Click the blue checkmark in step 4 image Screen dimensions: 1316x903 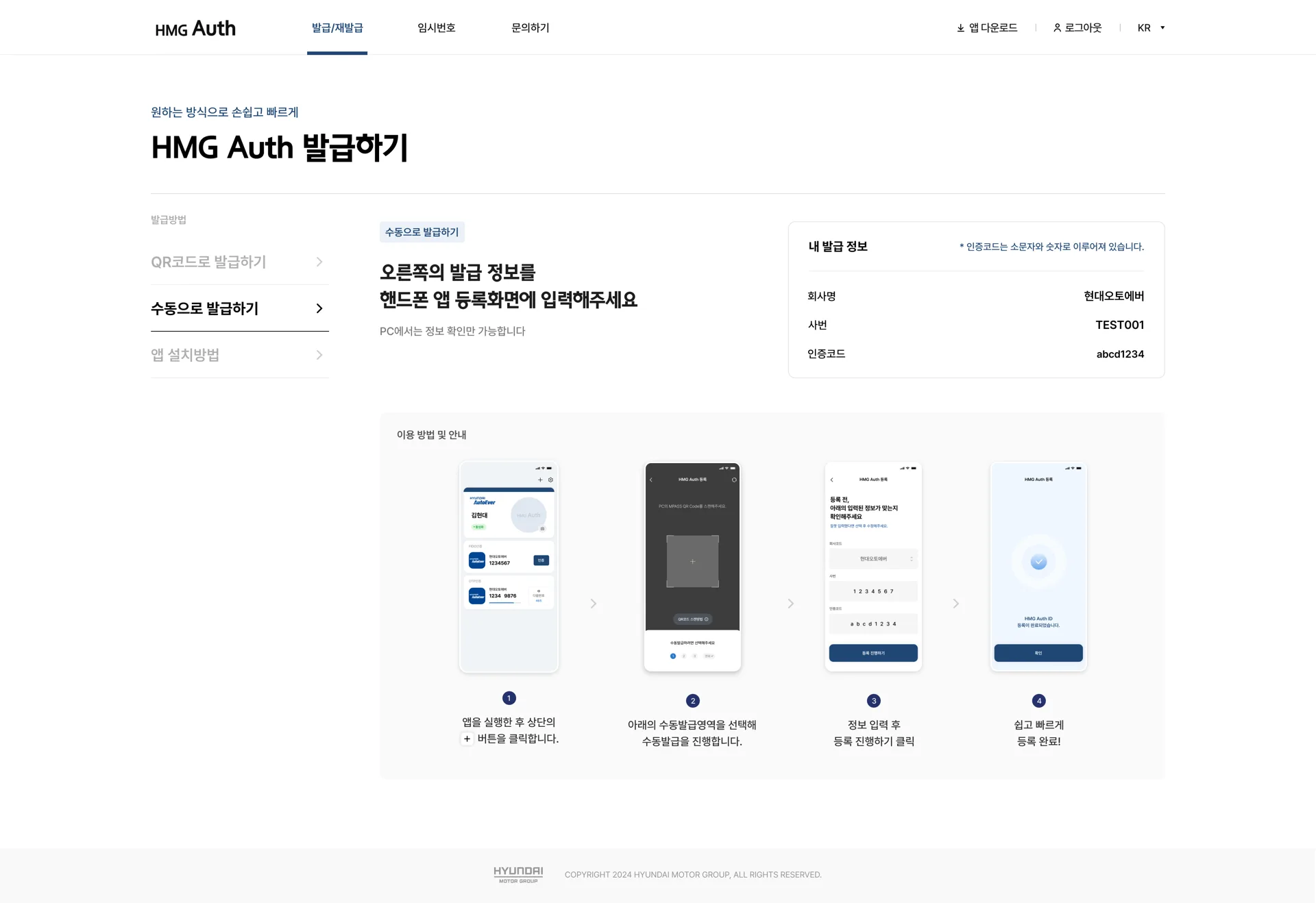1039,562
